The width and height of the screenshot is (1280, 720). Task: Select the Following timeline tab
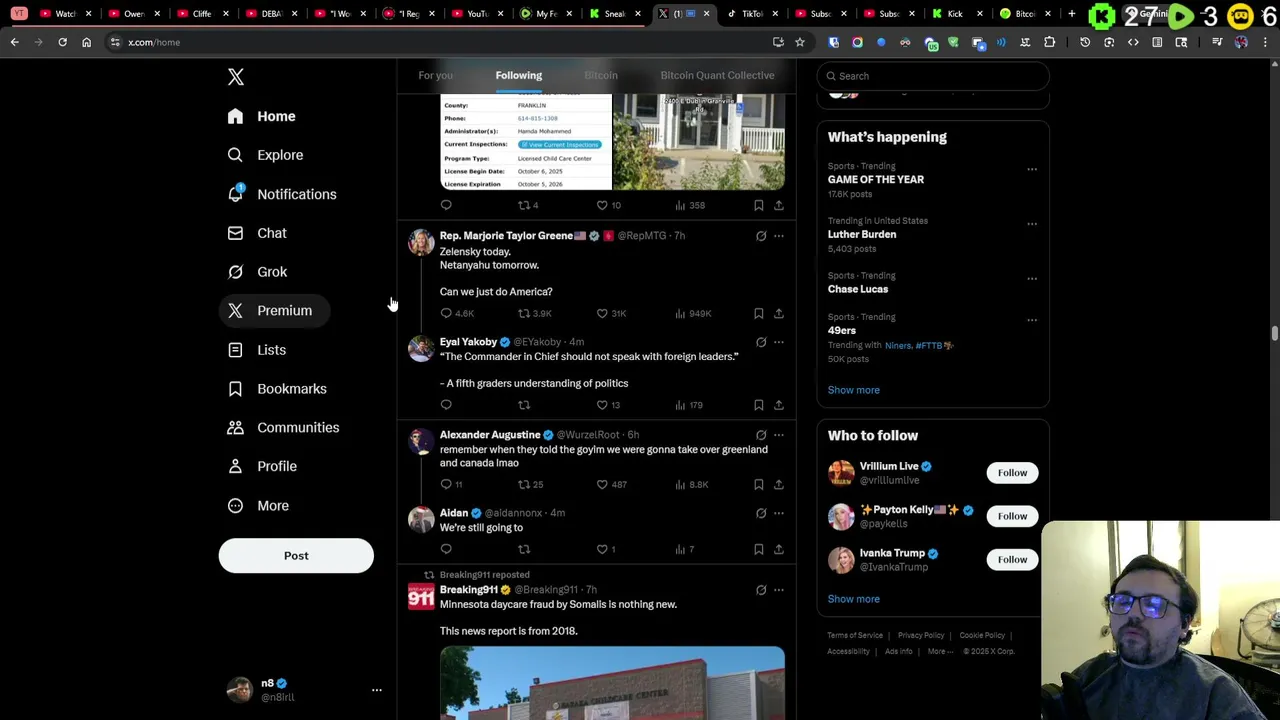[x=518, y=75]
